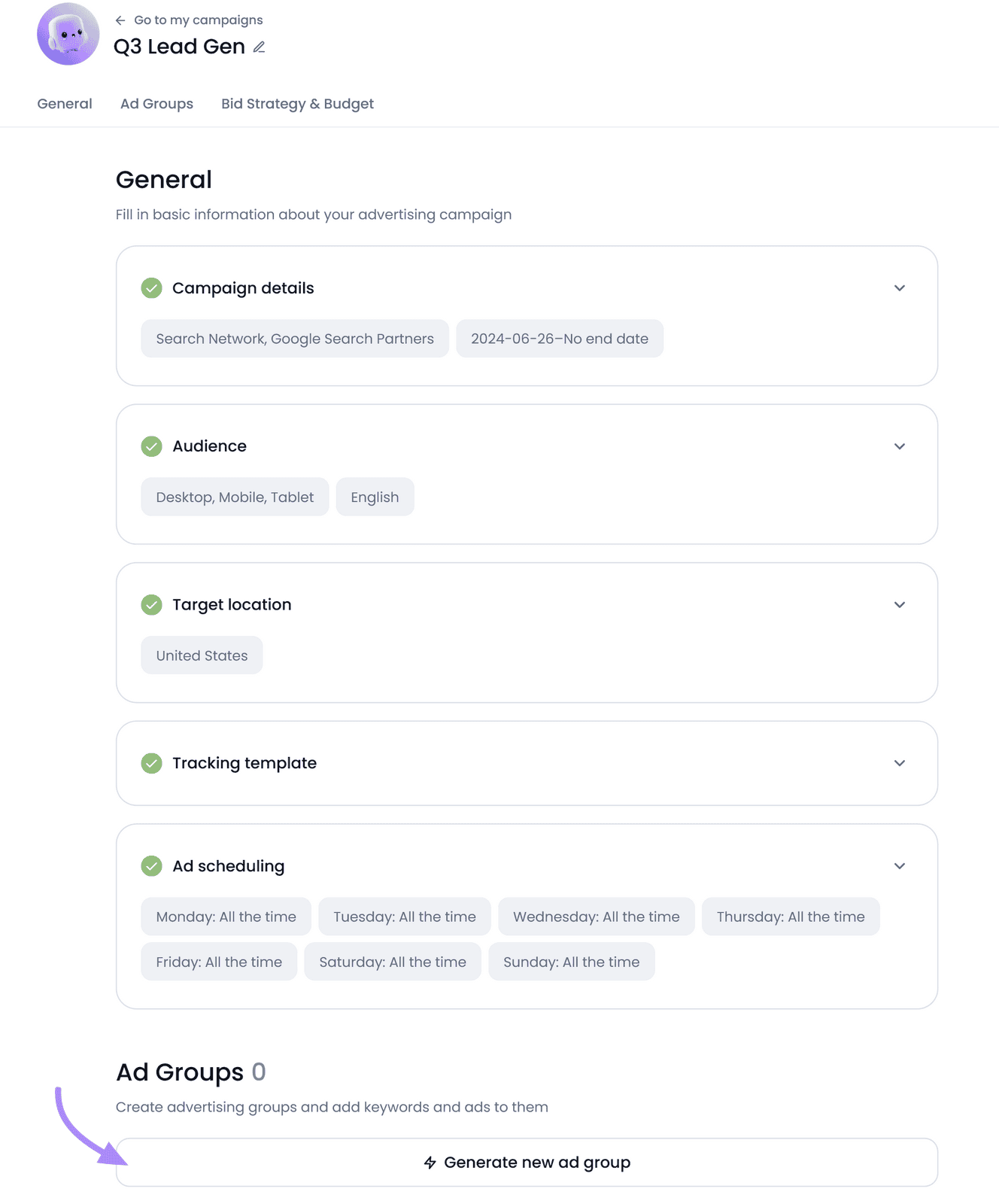Open the Bid Strategy & Budget tab
The width and height of the screenshot is (999, 1204).
[x=297, y=103]
